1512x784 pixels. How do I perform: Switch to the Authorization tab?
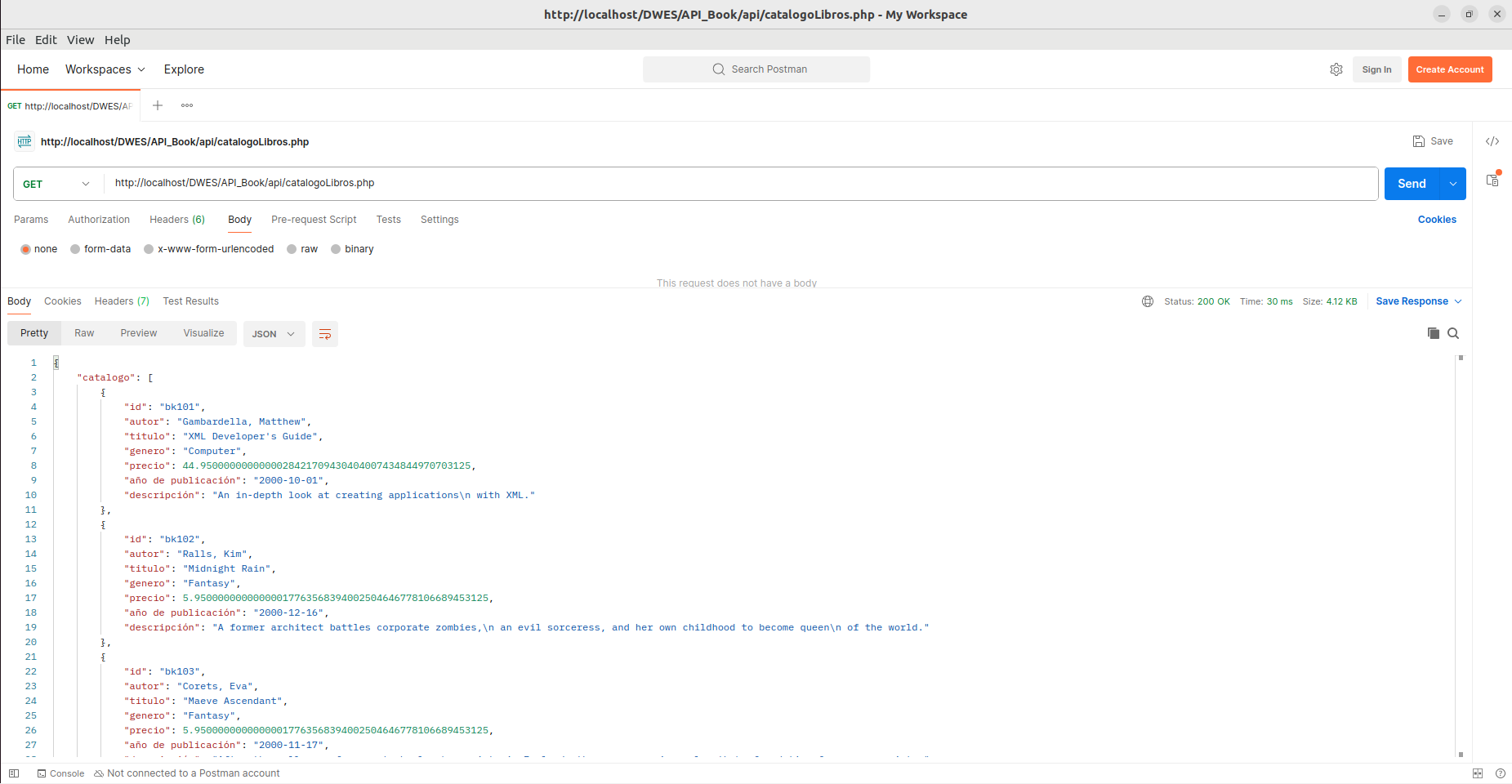[99, 220]
